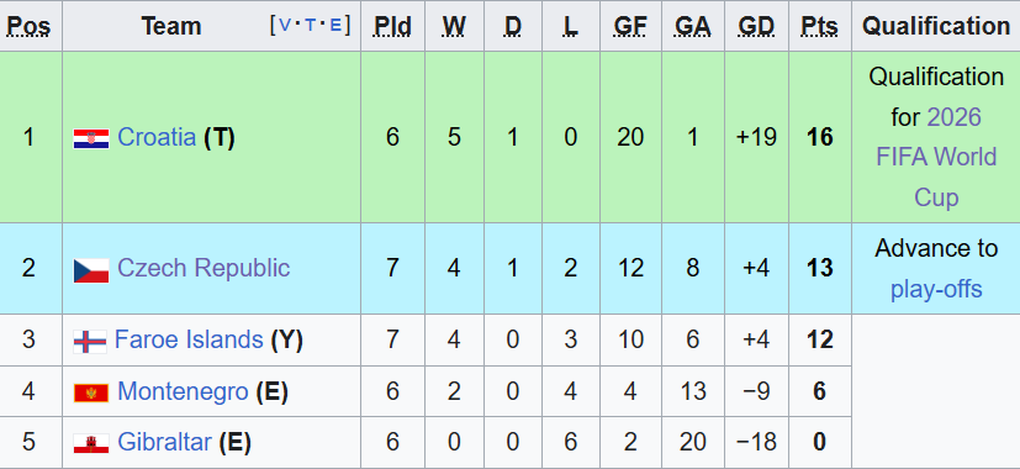Click the Montenegro flag icon
The height and width of the screenshot is (469, 1020).
(91, 392)
